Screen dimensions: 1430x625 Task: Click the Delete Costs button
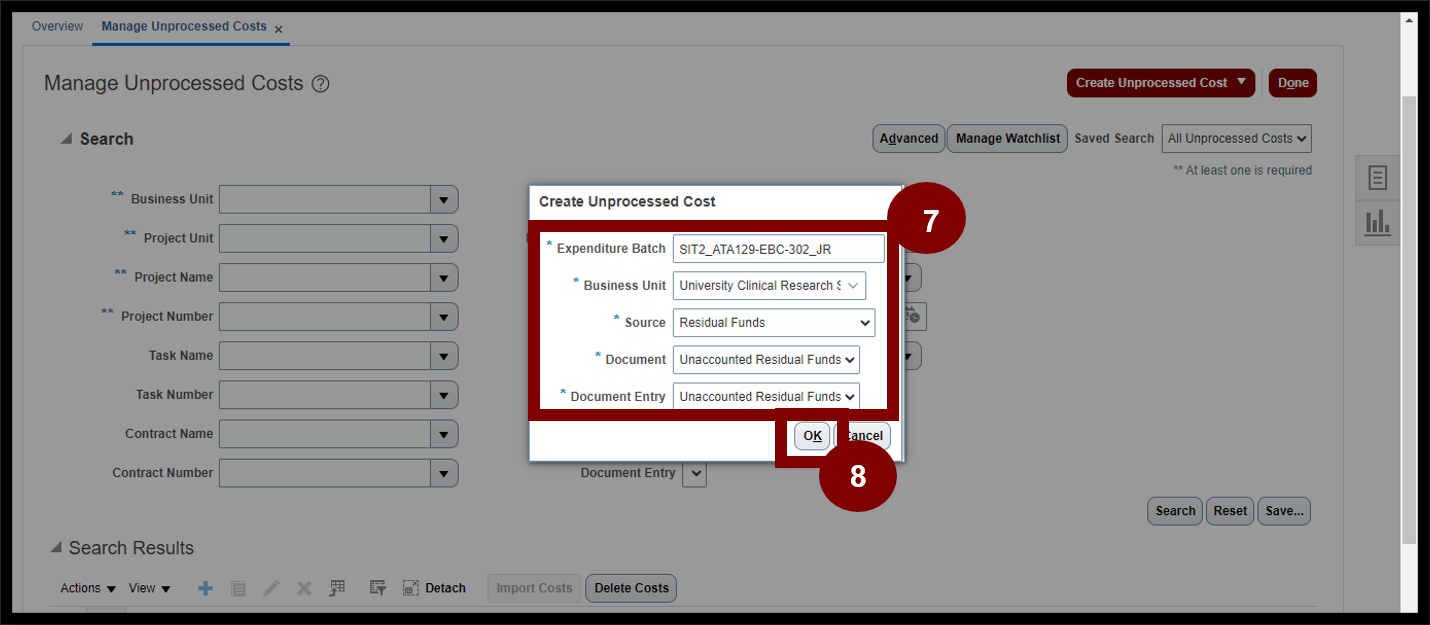pos(631,588)
